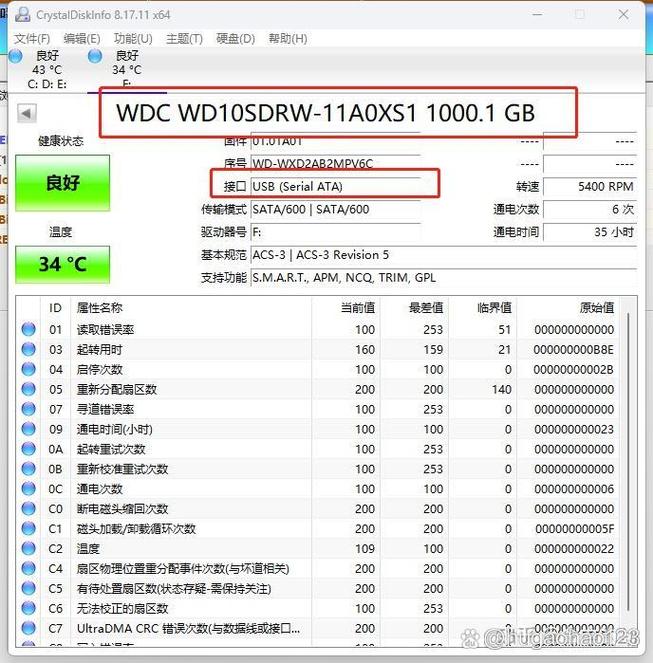Click the blue orb for disk C: D: E:
Image resolution: width=653 pixels, height=663 pixels.
16,56
